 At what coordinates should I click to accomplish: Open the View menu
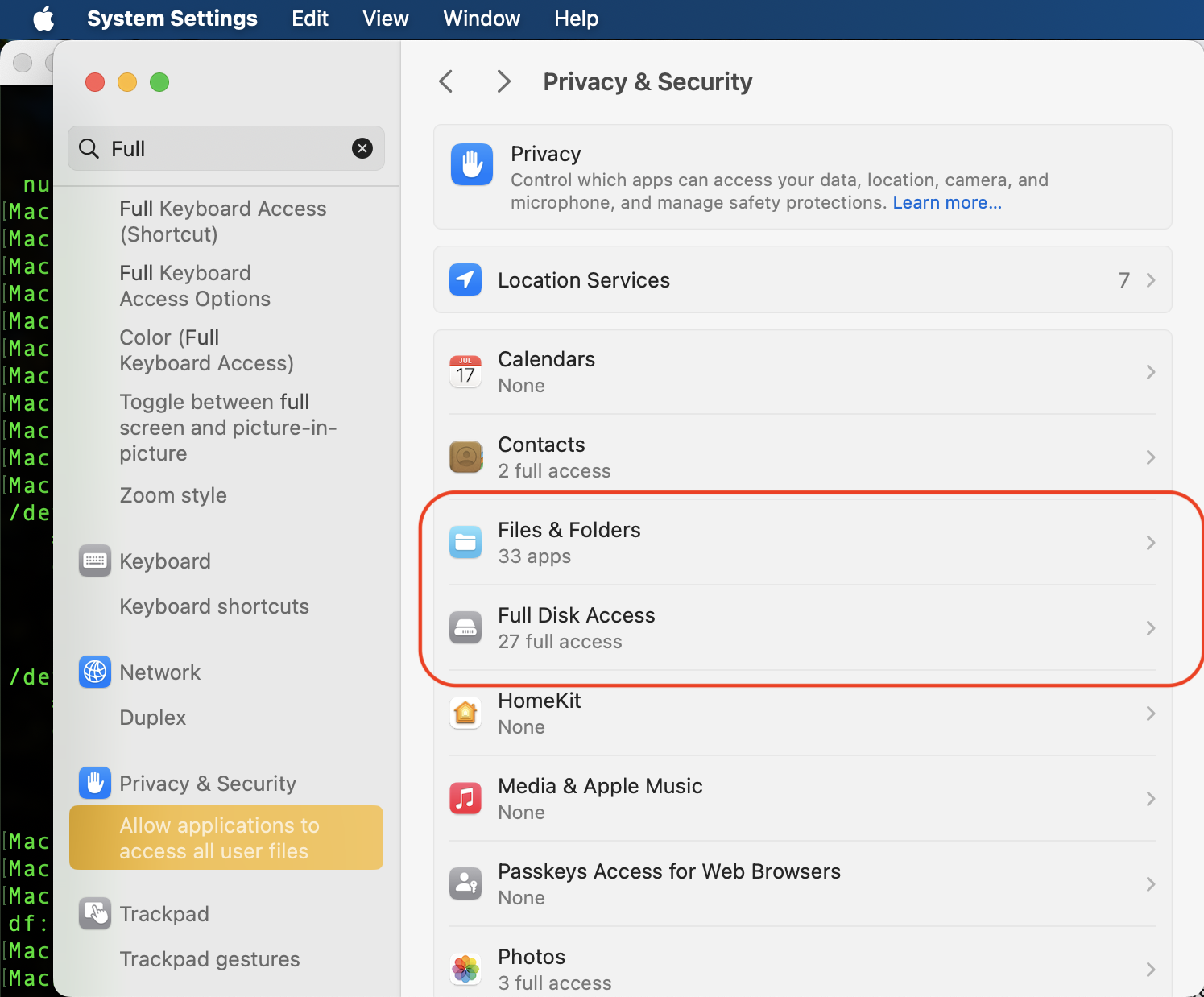click(386, 19)
